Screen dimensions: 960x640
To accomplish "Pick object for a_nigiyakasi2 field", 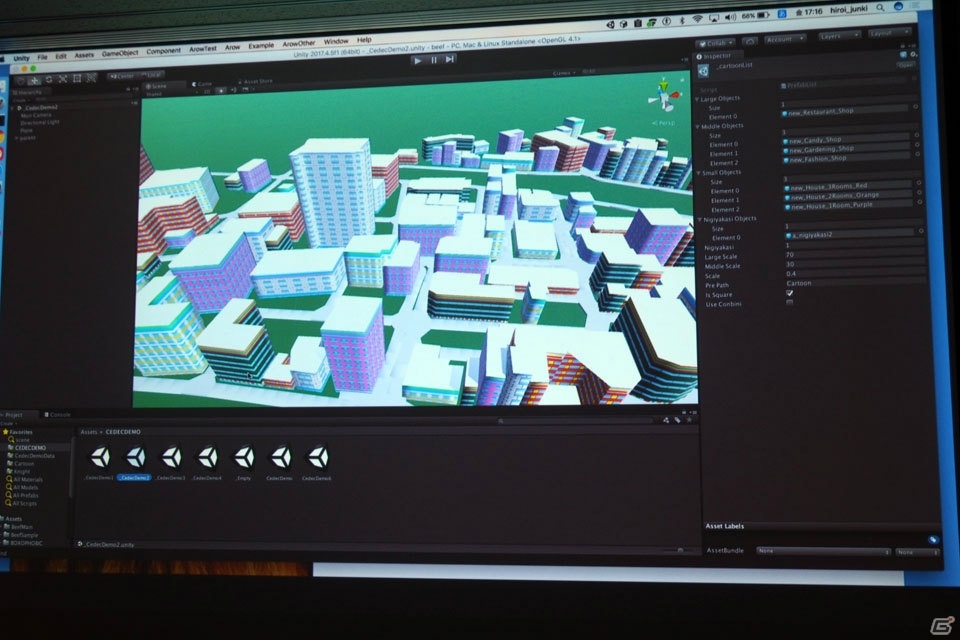I will point(921,231).
